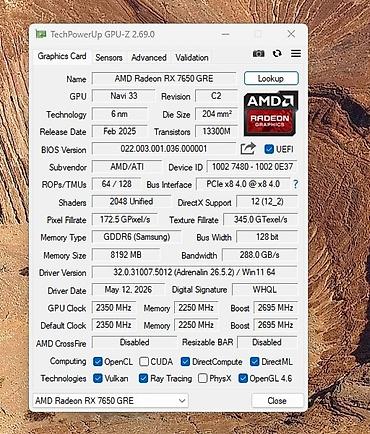Screen dimensions: 370x434
Task: Toggle the PhysX checkbox
Action: pos(202,378)
